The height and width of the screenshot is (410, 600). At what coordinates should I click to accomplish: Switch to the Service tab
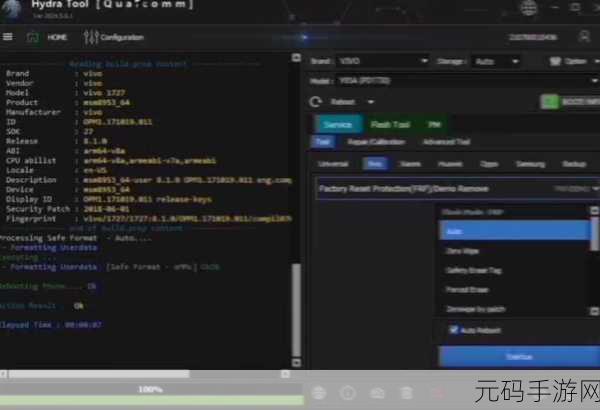[x=338, y=124]
